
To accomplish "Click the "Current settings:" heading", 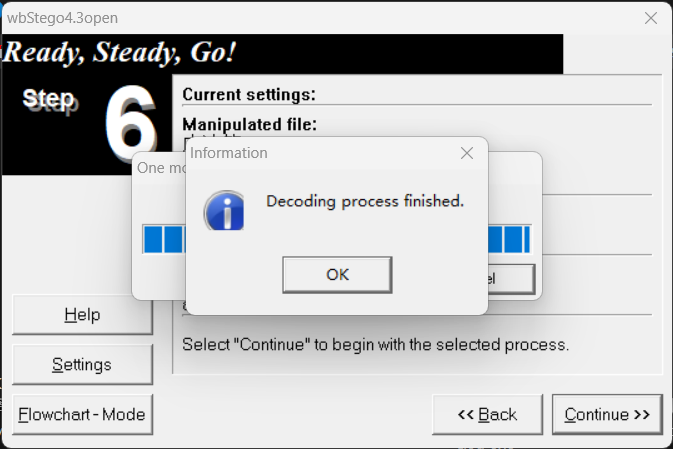I will [249, 95].
